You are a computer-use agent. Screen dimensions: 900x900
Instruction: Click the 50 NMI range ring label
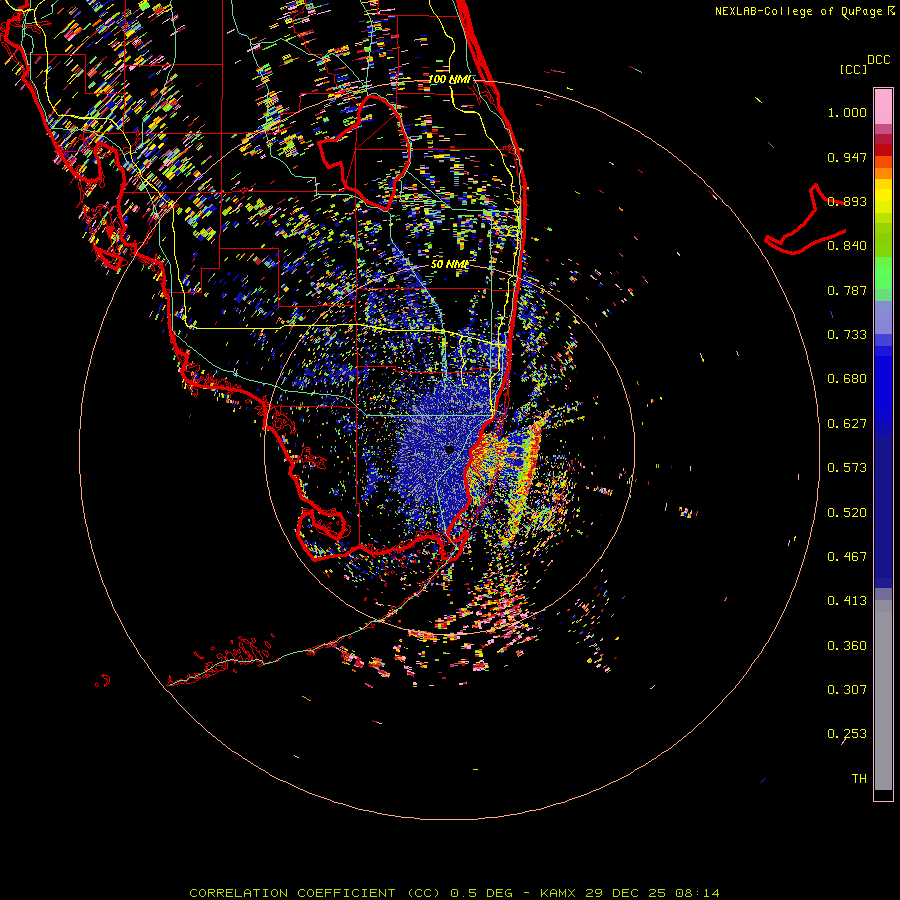pyautogui.click(x=449, y=264)
